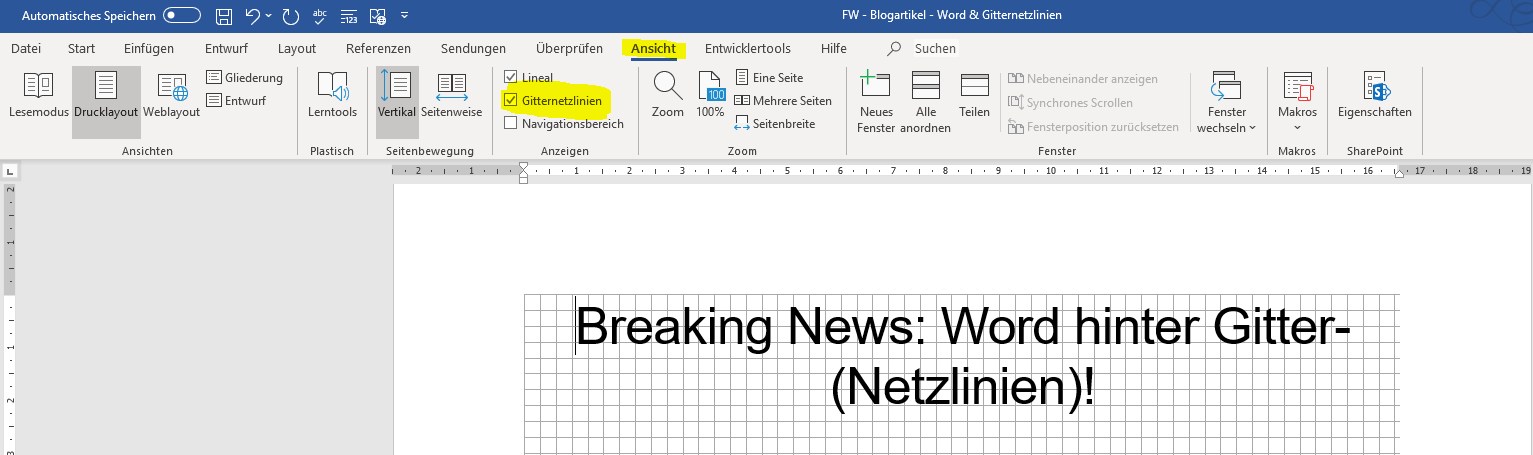The image size is (1533, 455).
Task: Choose Seitenbreite zoom
Action: click(x=775, y=123)
